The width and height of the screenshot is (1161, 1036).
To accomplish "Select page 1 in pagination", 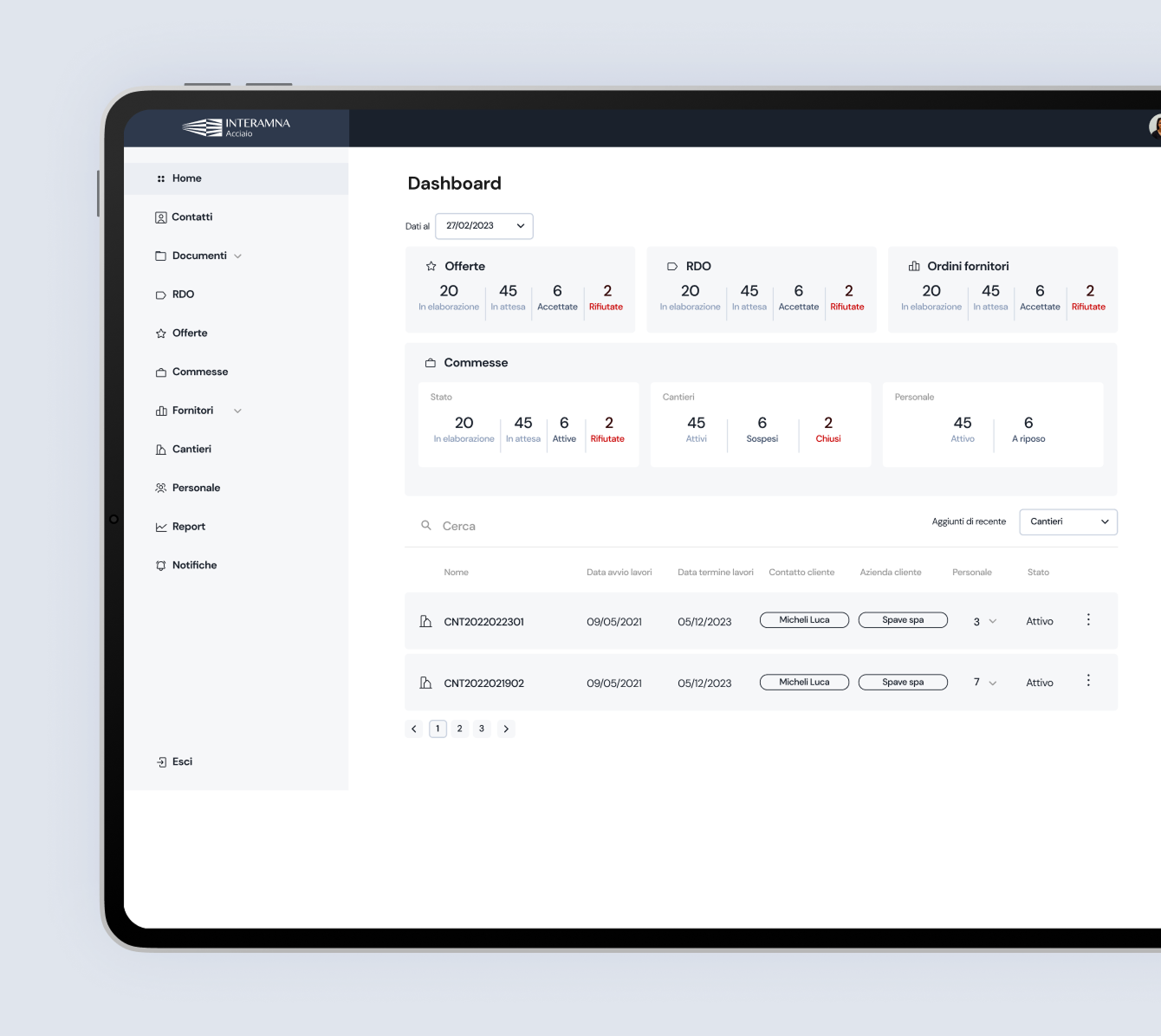I will click(x=438, y=729).
